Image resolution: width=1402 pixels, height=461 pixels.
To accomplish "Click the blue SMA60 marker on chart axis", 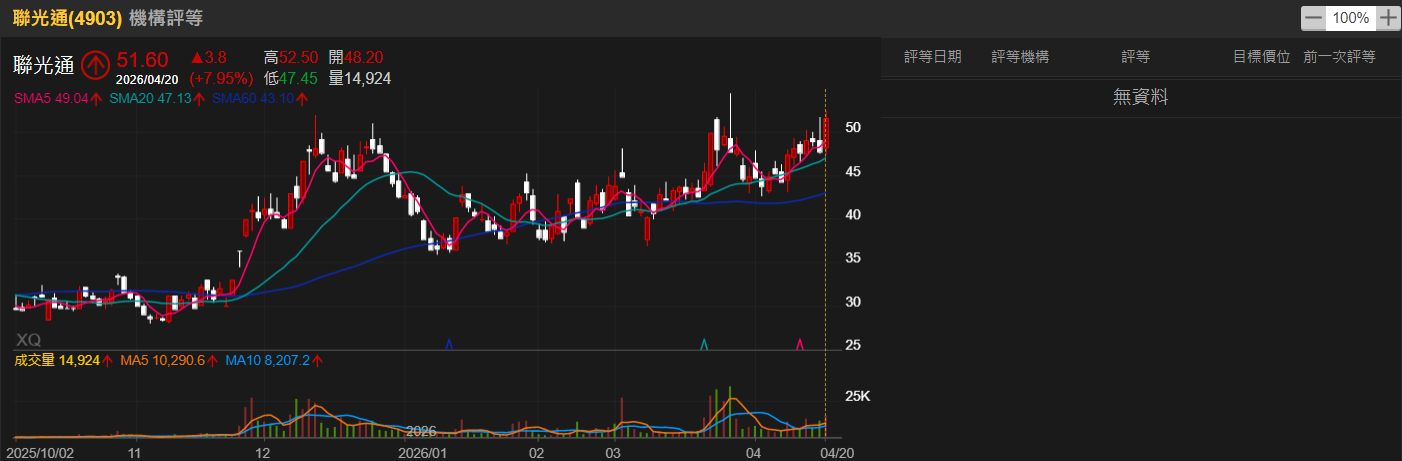I will (448, 344).
